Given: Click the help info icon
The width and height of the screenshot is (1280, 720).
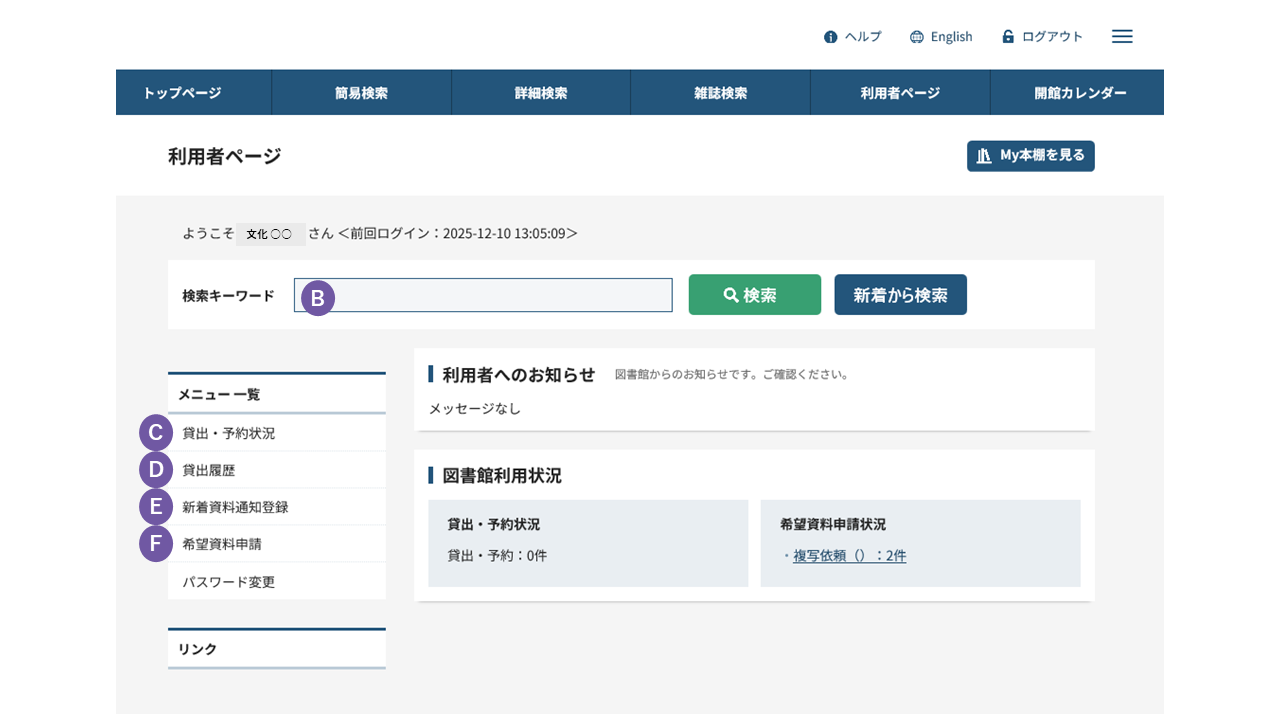Looking at the screenshot, I should click(830, 37).
